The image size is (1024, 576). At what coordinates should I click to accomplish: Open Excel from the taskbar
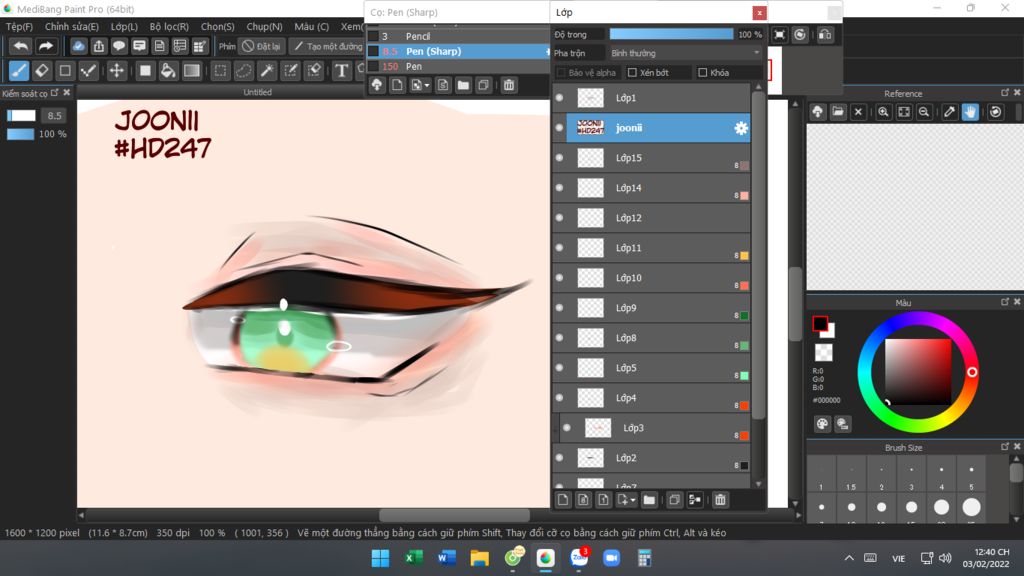413,558
